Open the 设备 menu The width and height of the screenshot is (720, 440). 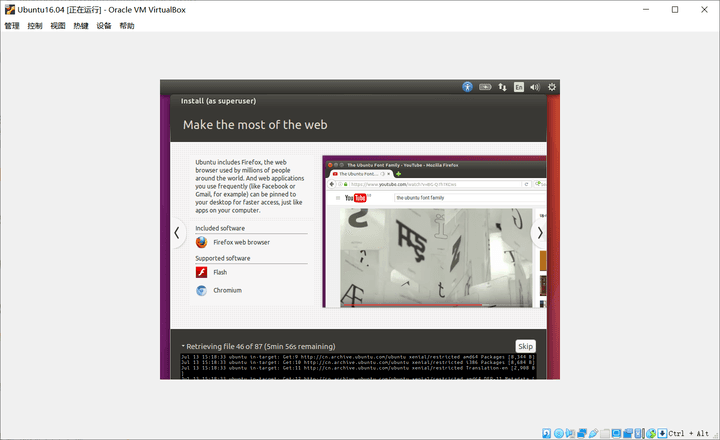pos(104,26)
